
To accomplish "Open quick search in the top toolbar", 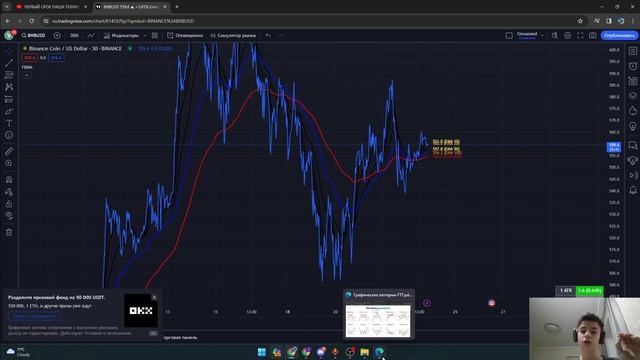I will 555,36.
